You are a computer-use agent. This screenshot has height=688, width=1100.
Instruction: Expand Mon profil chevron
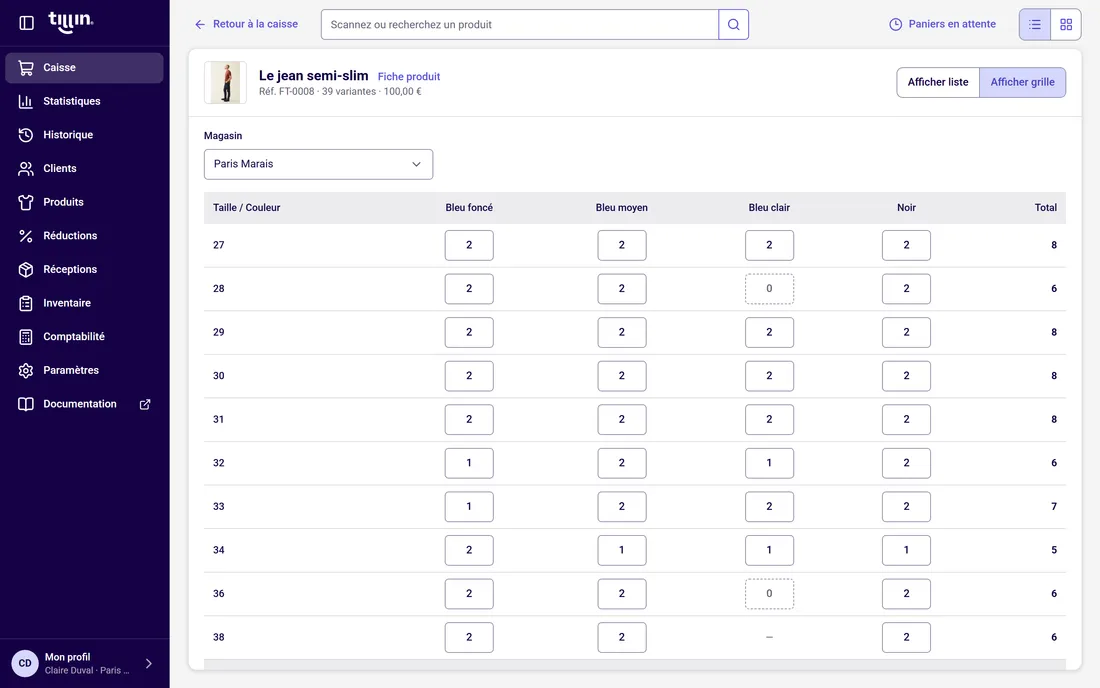pyautogui.click(x=149, y=663)
